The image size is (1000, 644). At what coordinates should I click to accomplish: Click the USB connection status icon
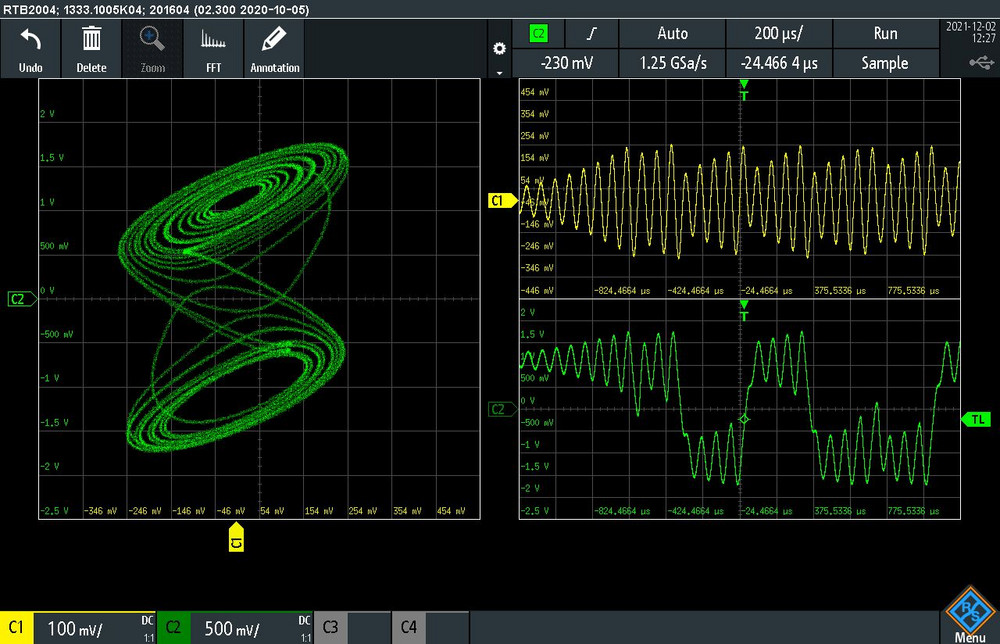(982, 62)
